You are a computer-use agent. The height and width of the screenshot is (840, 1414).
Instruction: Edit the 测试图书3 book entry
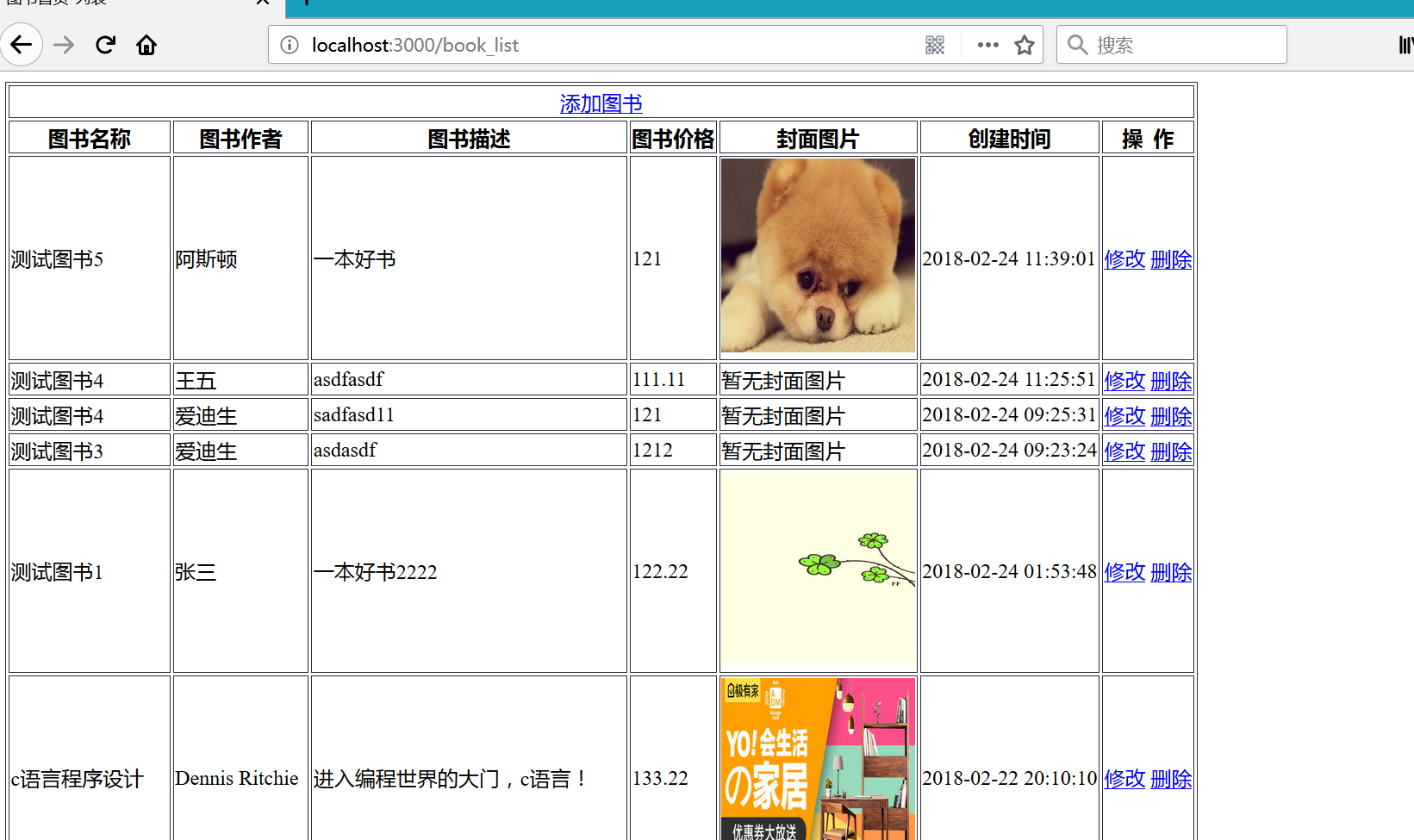1124,451
